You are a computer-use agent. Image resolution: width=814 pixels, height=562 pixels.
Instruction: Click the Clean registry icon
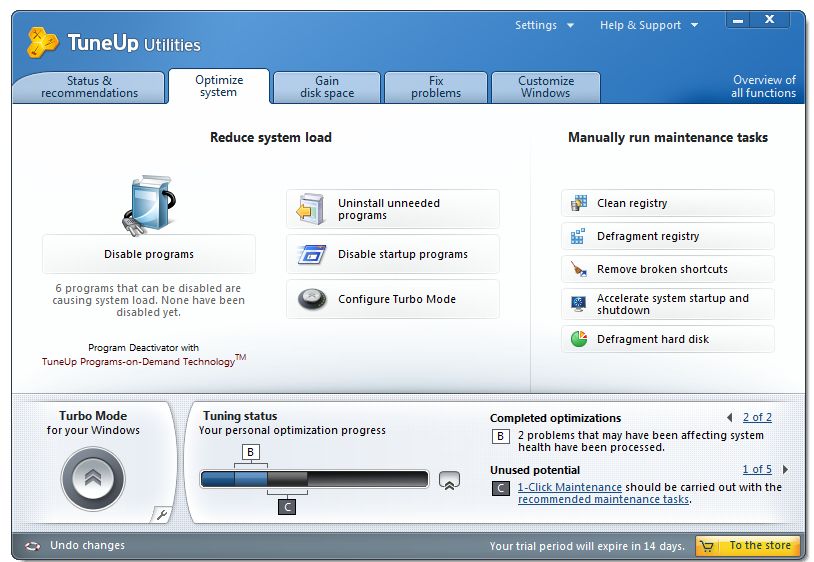click(579, 203)
